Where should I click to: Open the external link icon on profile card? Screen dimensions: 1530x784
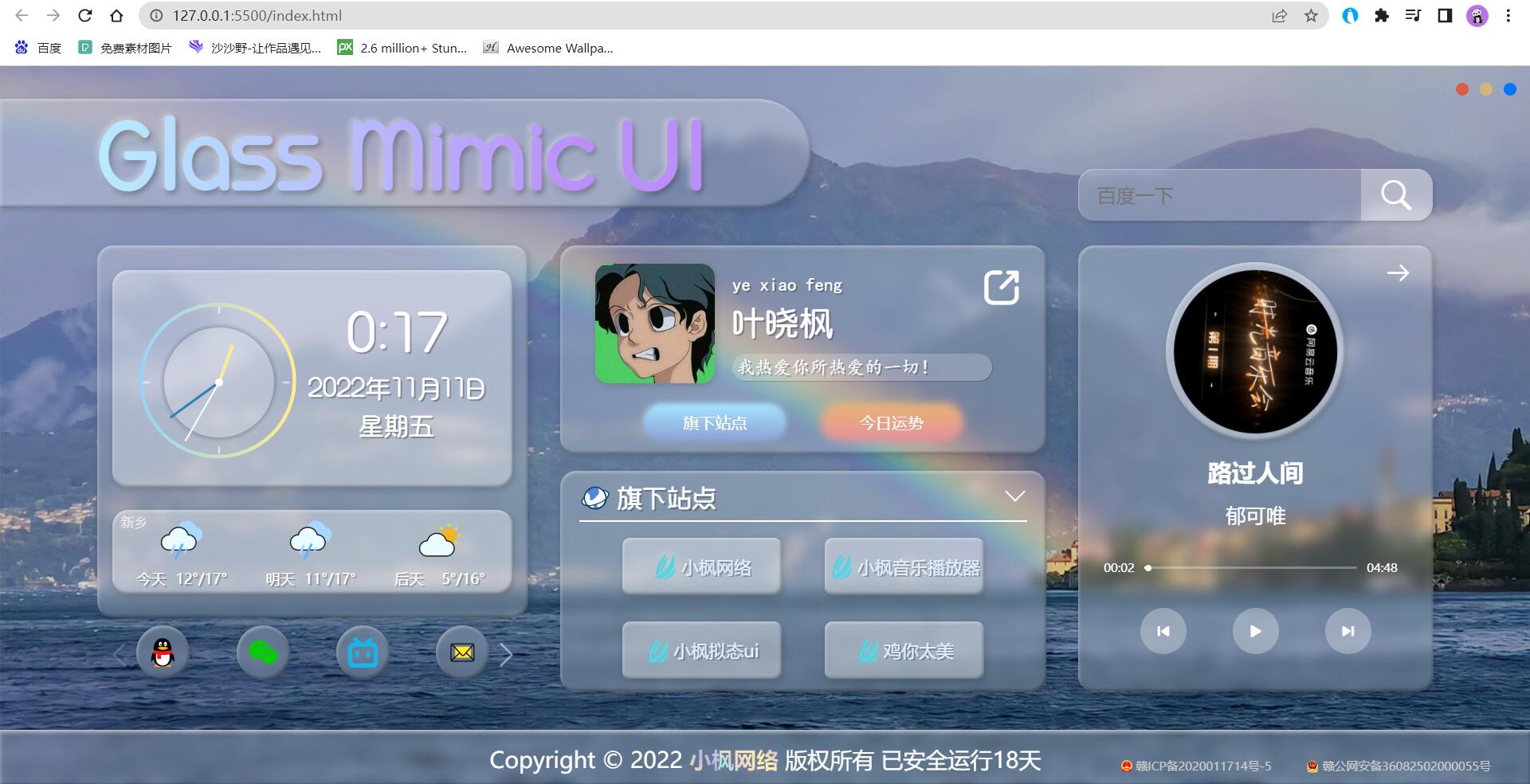point(1002,288)
